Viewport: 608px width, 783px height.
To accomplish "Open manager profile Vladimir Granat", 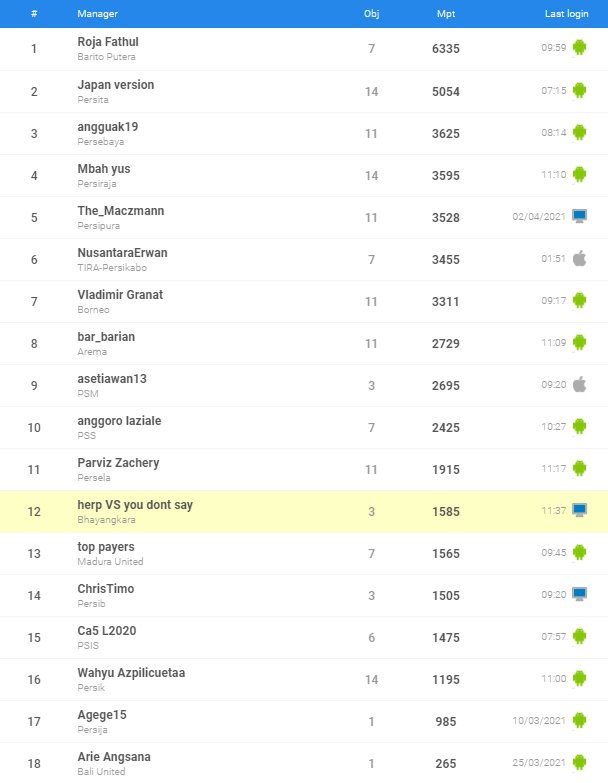I will click(120, 295).
